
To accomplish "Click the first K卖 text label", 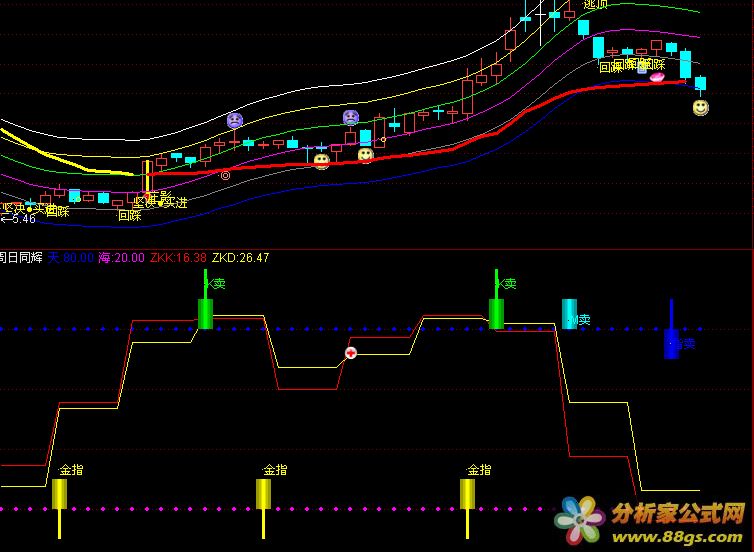I will coord(216,284).
